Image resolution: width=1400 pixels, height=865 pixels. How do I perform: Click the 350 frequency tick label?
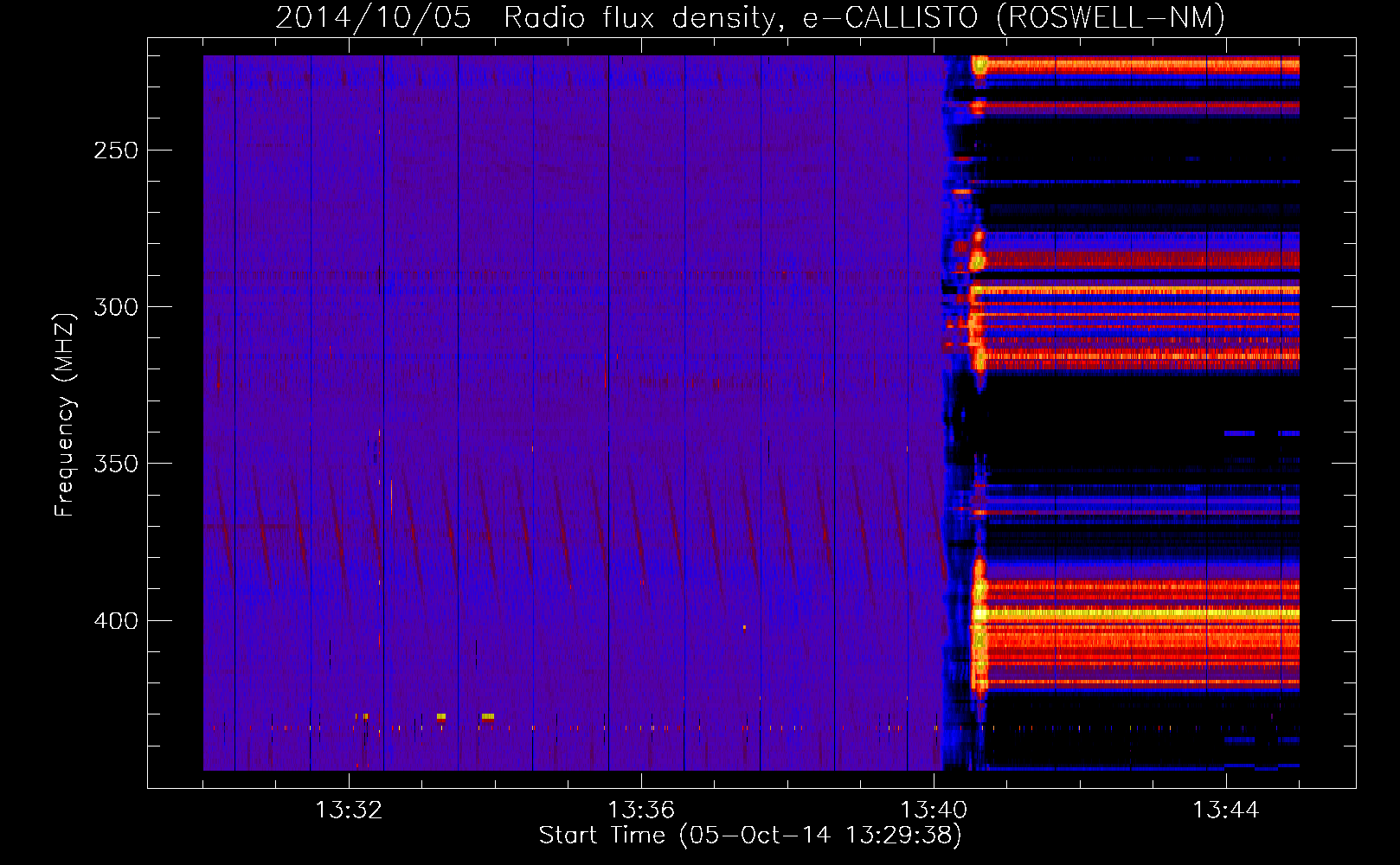point(116,464)
